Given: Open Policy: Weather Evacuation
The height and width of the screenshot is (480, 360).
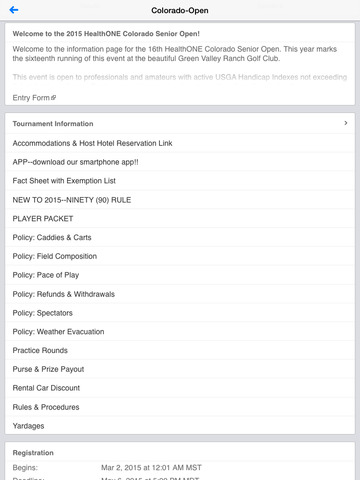Looking at the screenshot, I should pyautogui.click(x=180, y=332).
